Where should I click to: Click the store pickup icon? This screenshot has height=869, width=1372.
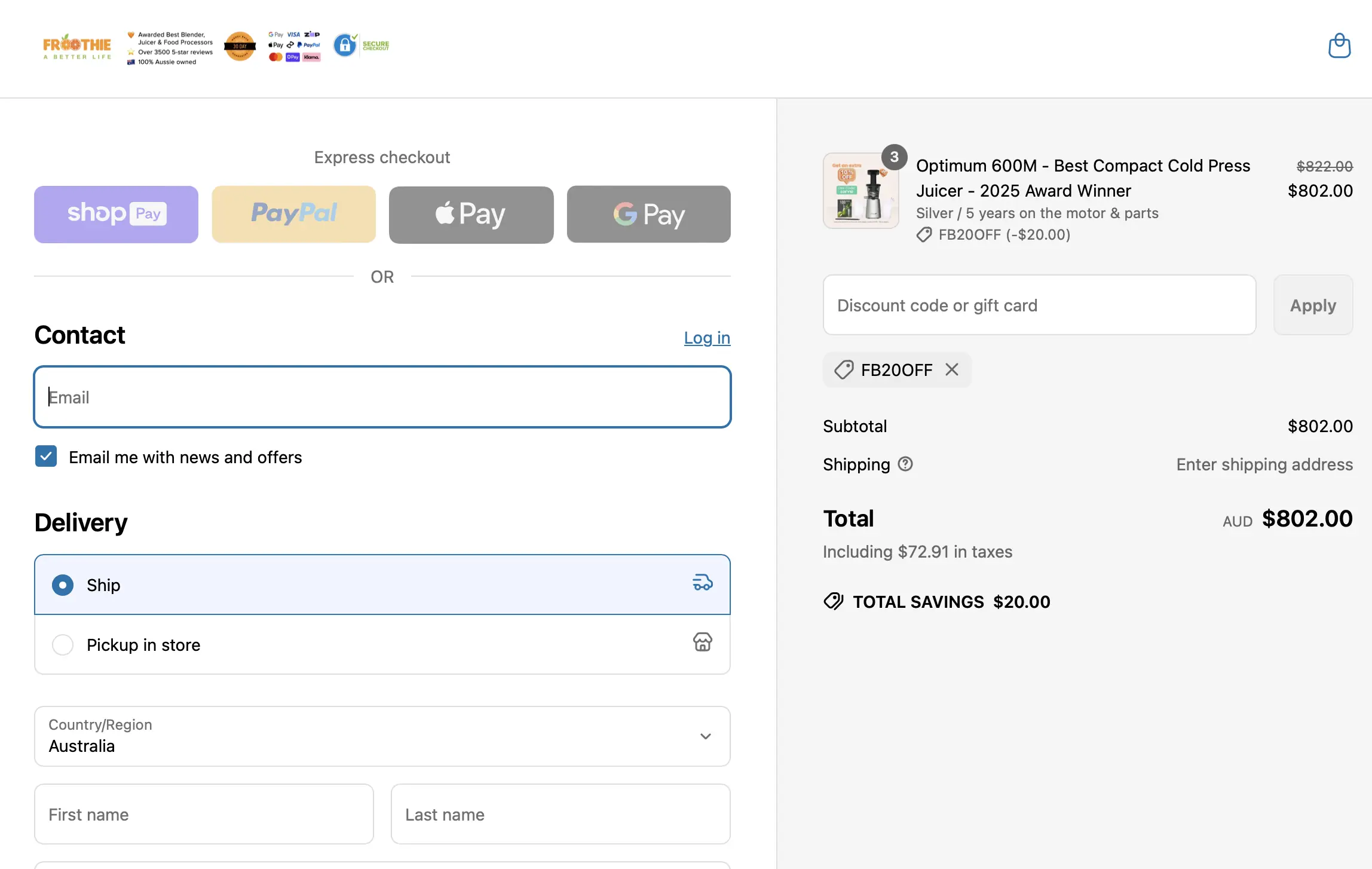pyautogui.click(x=703, y=642)
